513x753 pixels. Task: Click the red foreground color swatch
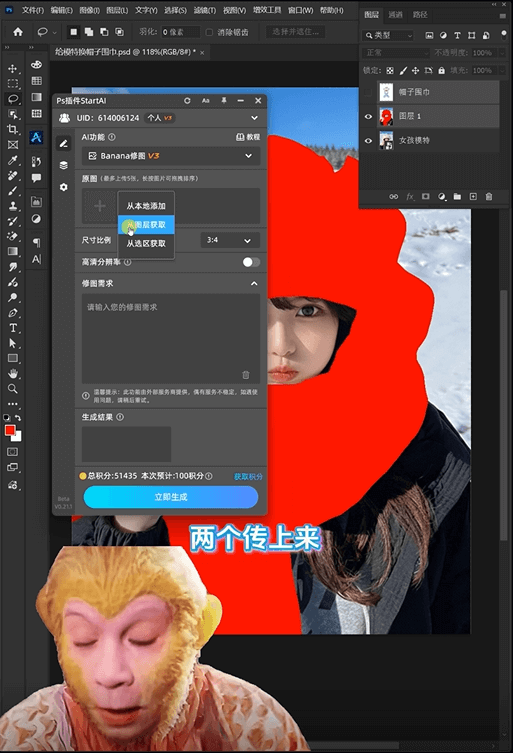pos(10,430)
